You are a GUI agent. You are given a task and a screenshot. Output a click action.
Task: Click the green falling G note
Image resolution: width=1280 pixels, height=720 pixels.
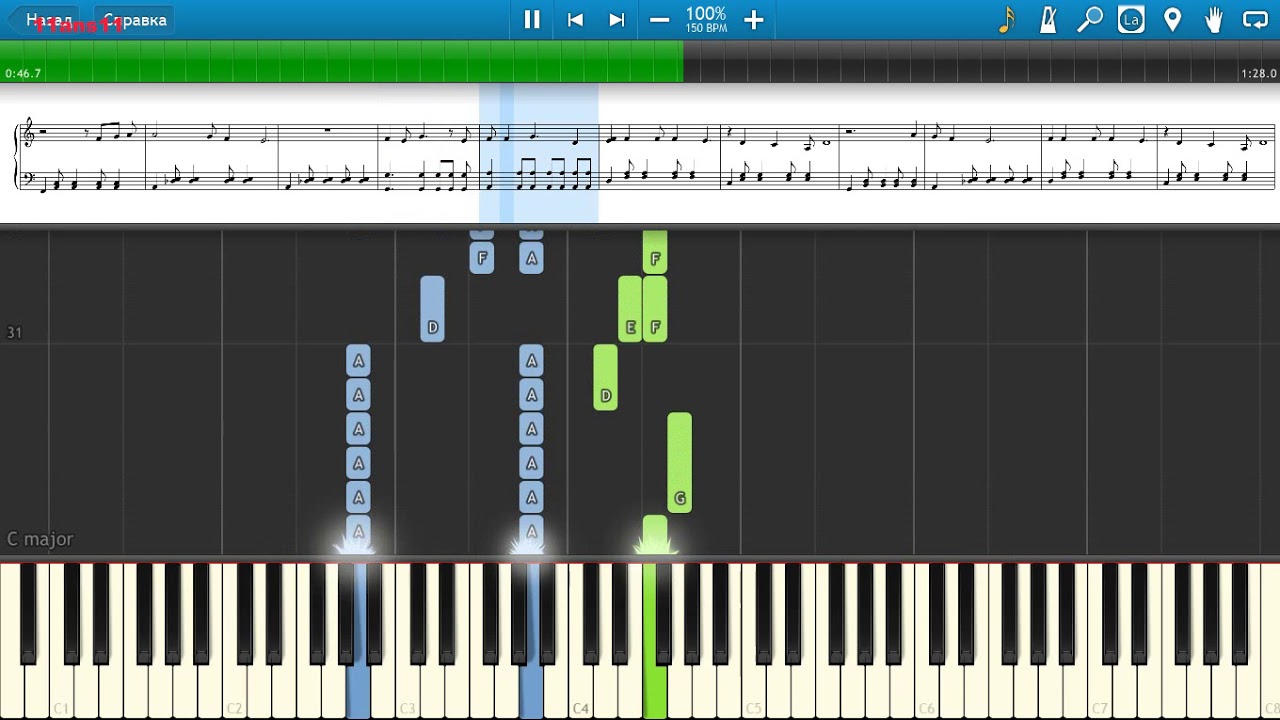[679, 463]
